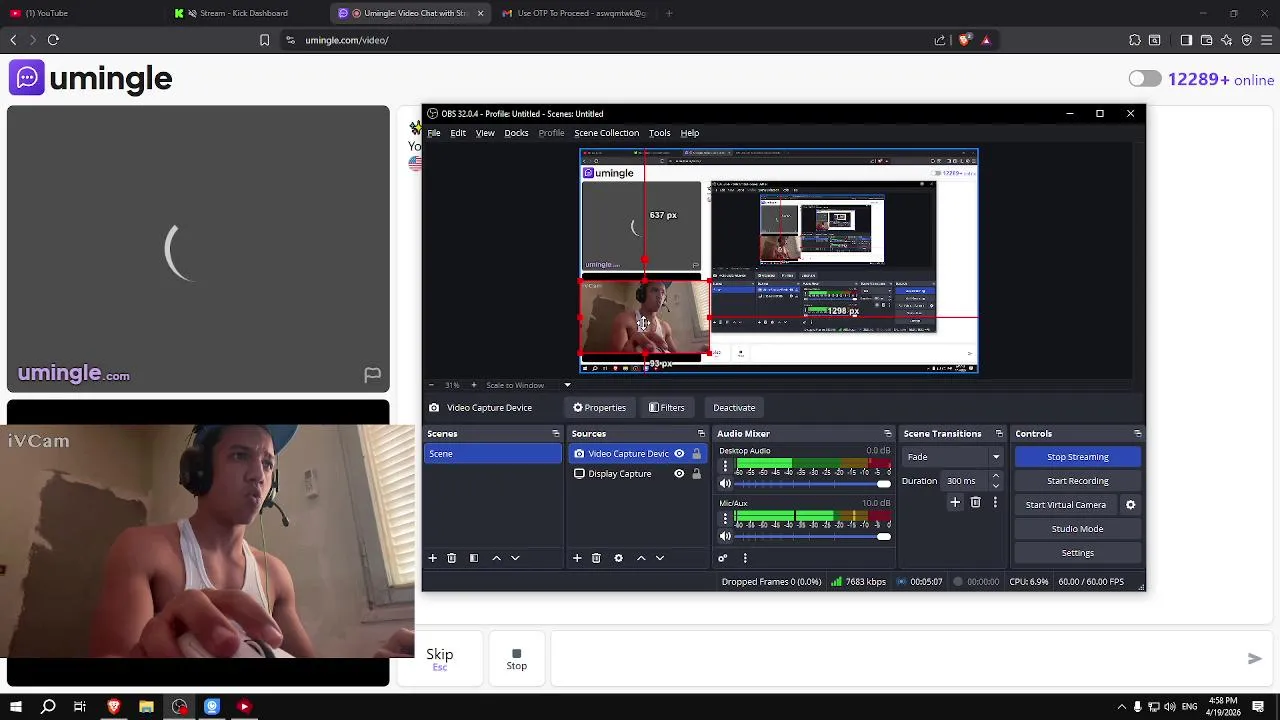
Task: Click Stop Streaming button
Action: click(x=1077, y=457)
